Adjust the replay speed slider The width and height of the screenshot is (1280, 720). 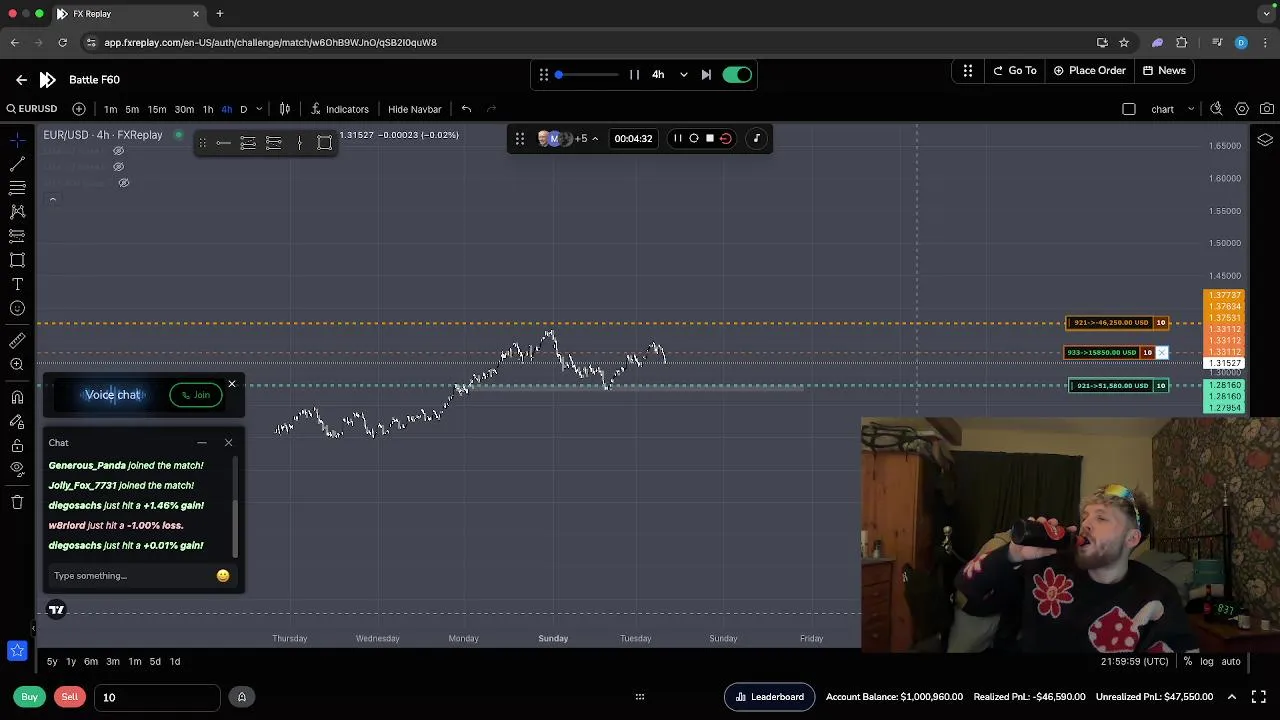pyautogui.click(x=587, y=74)
